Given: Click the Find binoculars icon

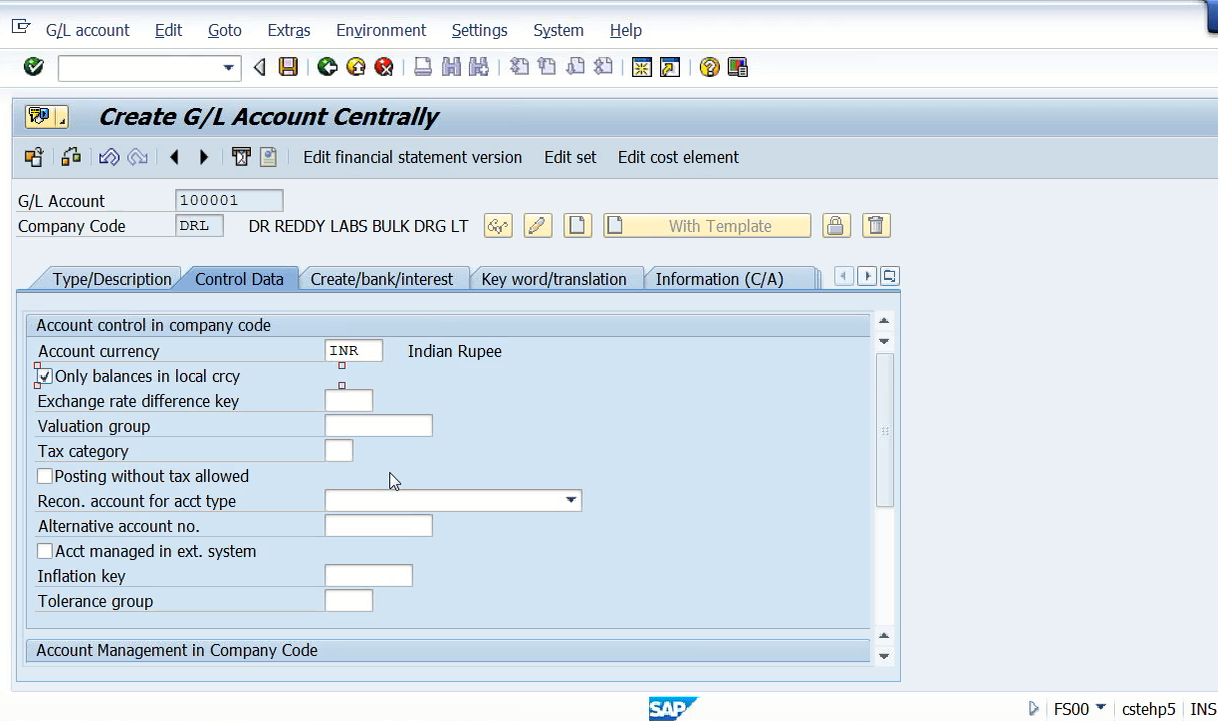Looking at the screenshot, I should (x=451, y=67).
